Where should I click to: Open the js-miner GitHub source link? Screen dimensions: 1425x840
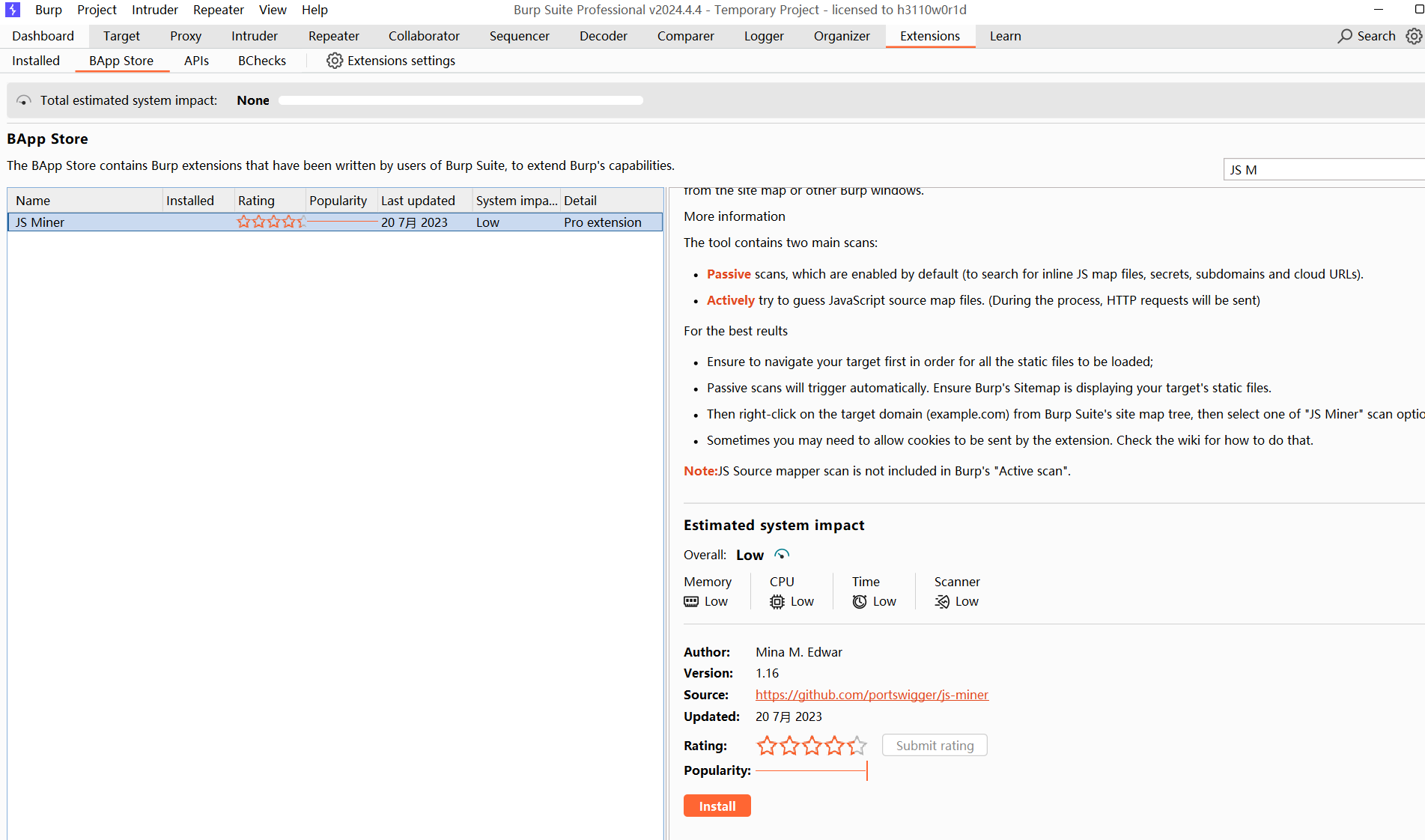click(872, 695)
